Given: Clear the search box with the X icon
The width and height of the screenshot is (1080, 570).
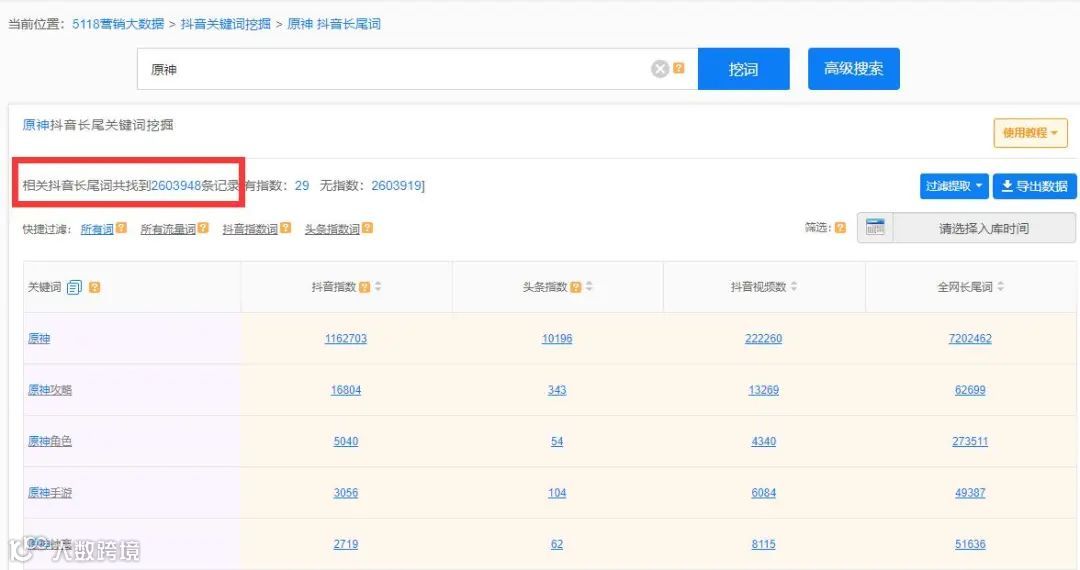Looking at the screenshot, I should 660,69.
